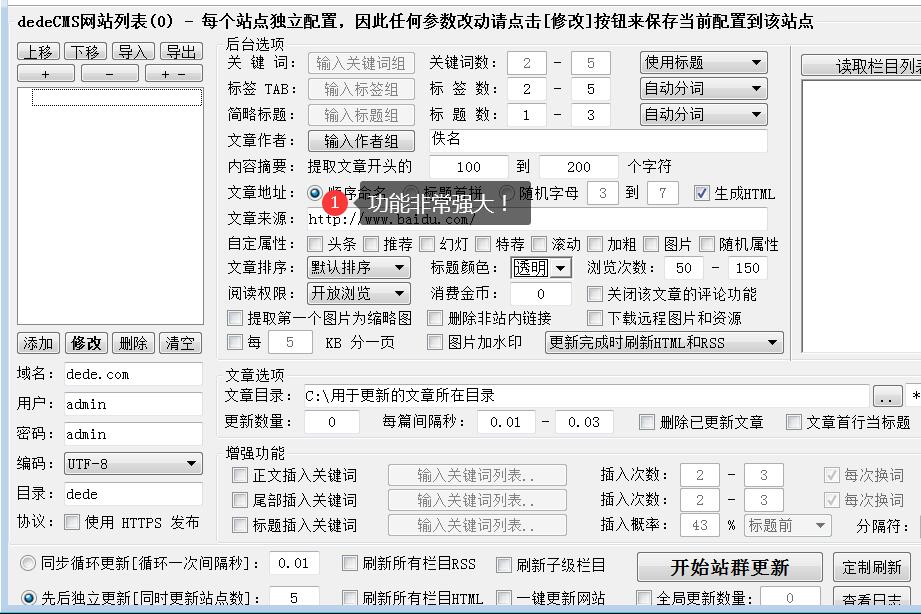Select 先后独立更新 radio button
The height and width of the screenshot is (614, 921).
28,598
